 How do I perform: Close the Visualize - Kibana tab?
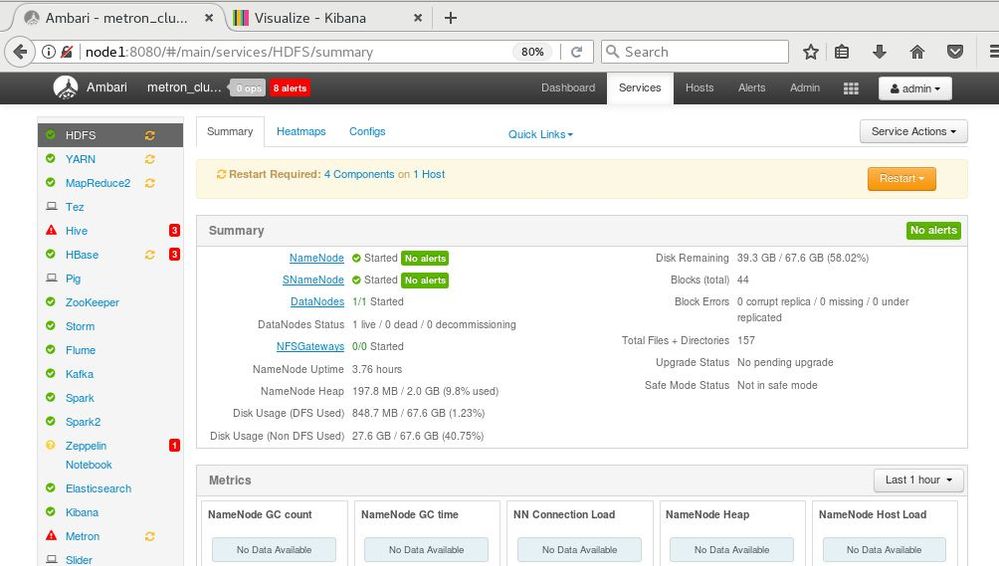tap(417, 18)
